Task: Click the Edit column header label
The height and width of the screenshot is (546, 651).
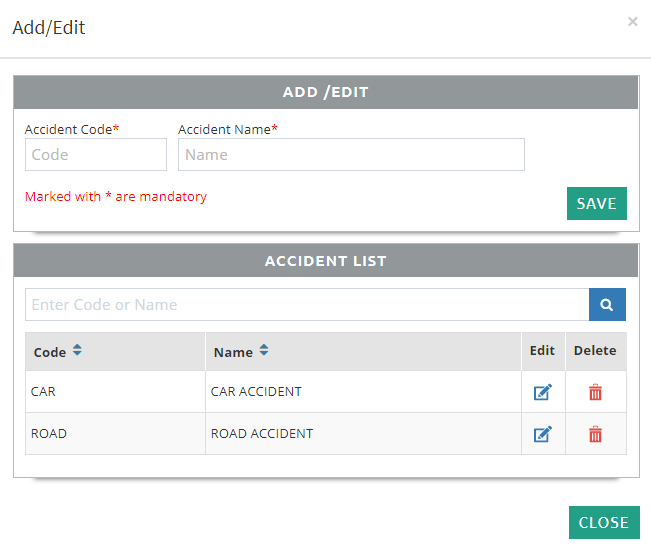Action: [x=542, y=351]
